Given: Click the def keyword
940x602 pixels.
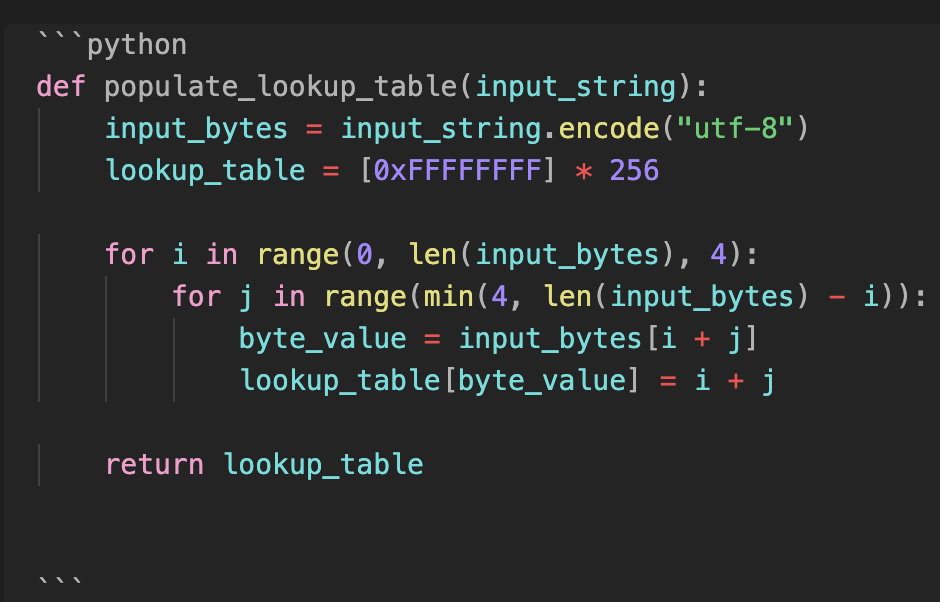Looking at the screenshot, I should tap(61, 87).
